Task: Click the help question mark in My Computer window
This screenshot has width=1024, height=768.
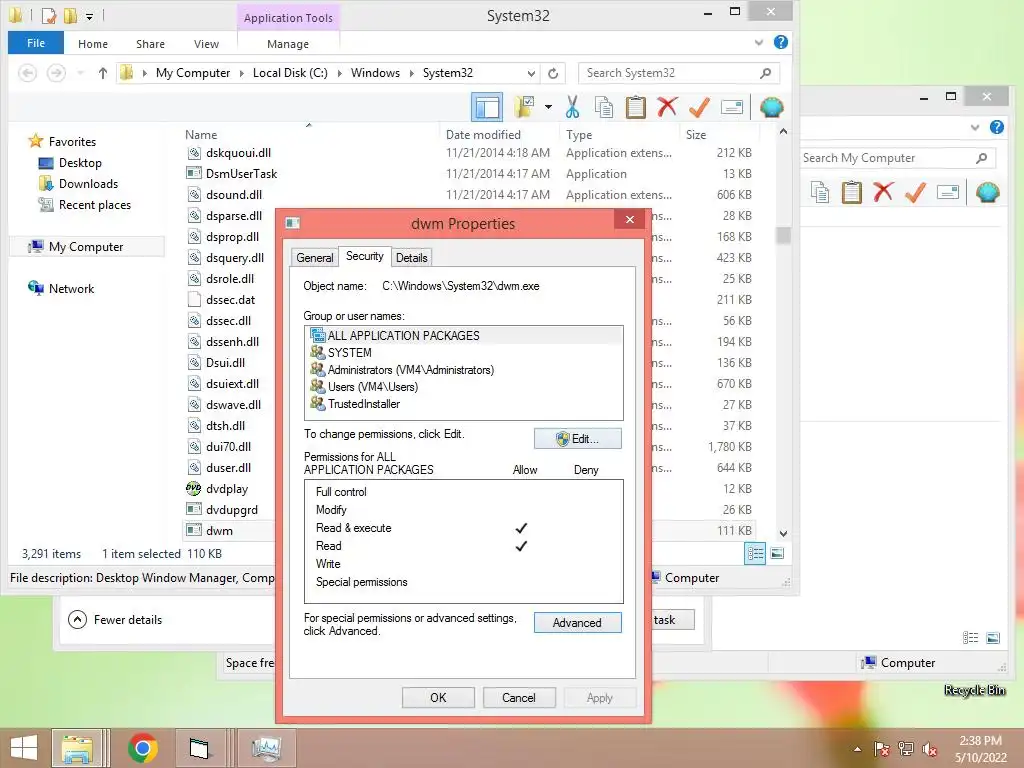Action: 997,127
